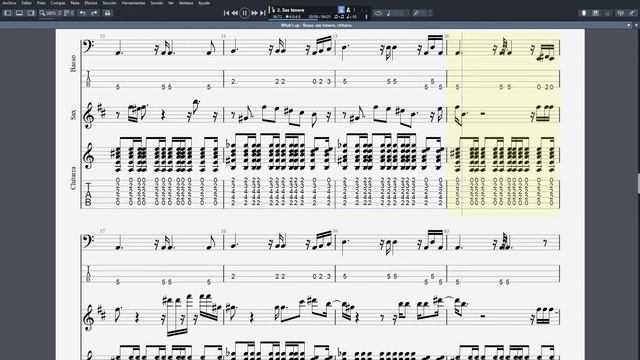Open the Sección menu

pyautogui.click(x=109, y=3)
